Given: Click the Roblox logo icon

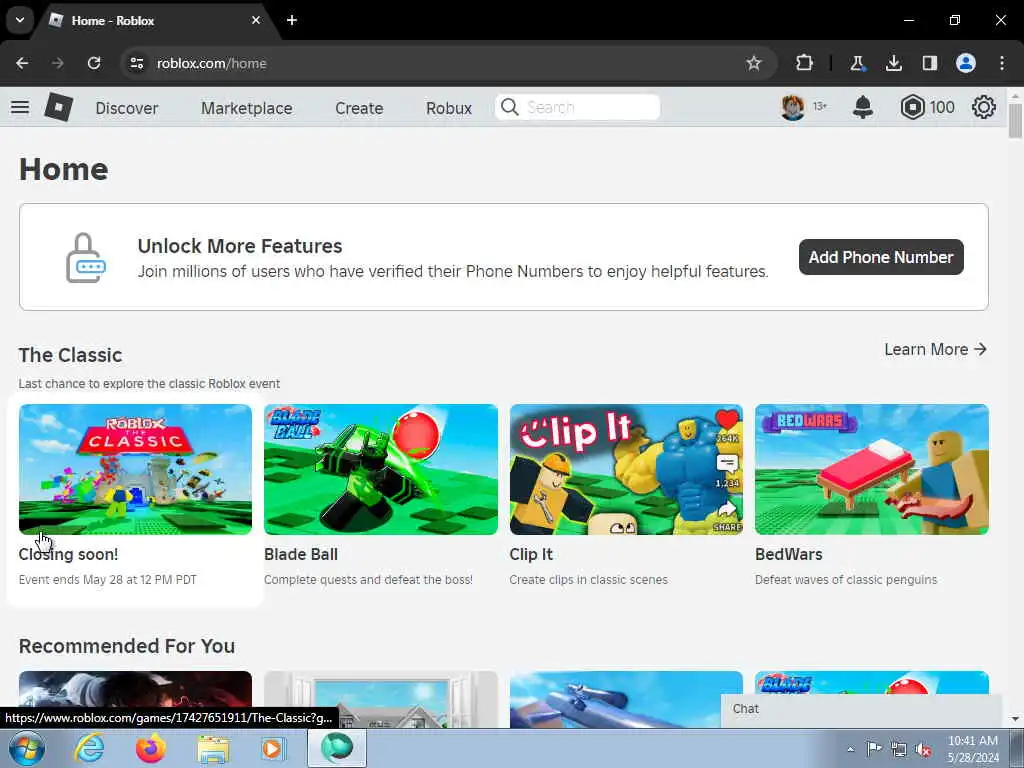Looking at the screenshot, I should point(59,107).
